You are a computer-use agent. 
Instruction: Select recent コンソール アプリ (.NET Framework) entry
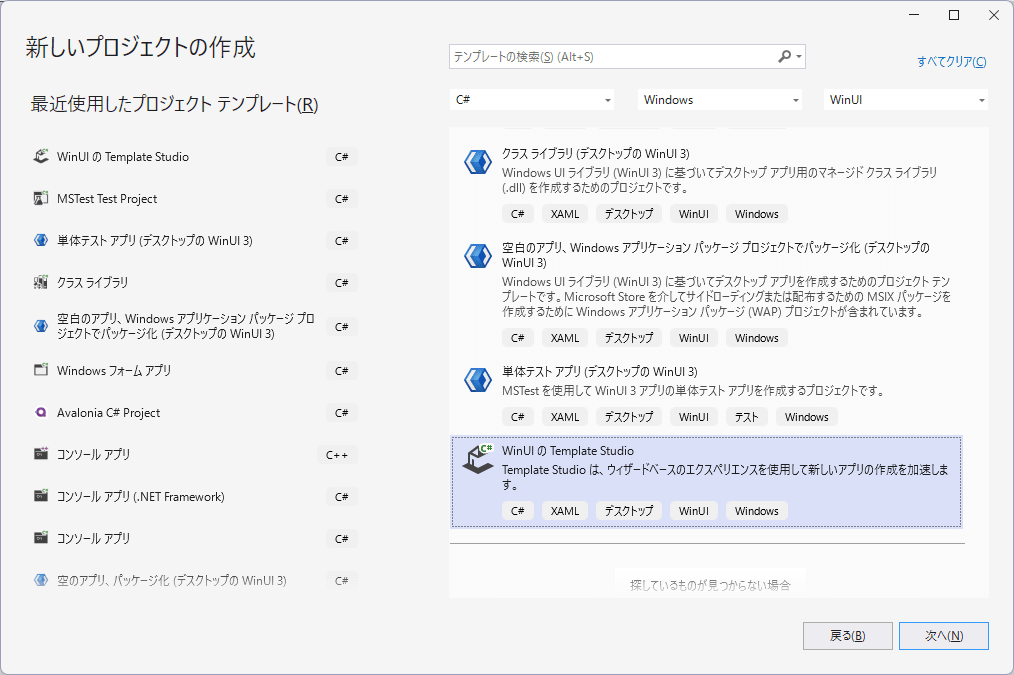(x=194, y=497)
